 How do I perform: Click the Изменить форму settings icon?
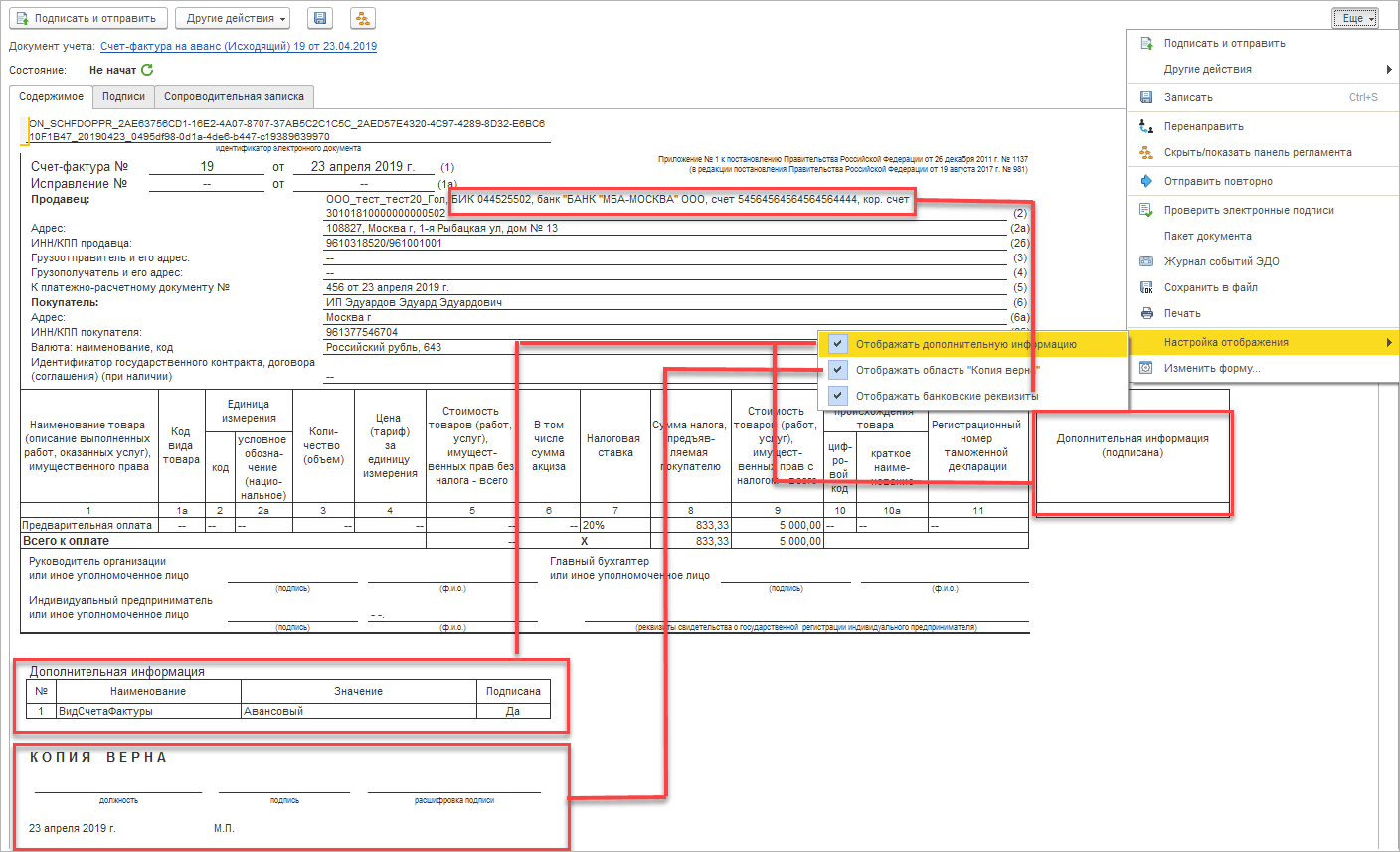[1145, 368]
